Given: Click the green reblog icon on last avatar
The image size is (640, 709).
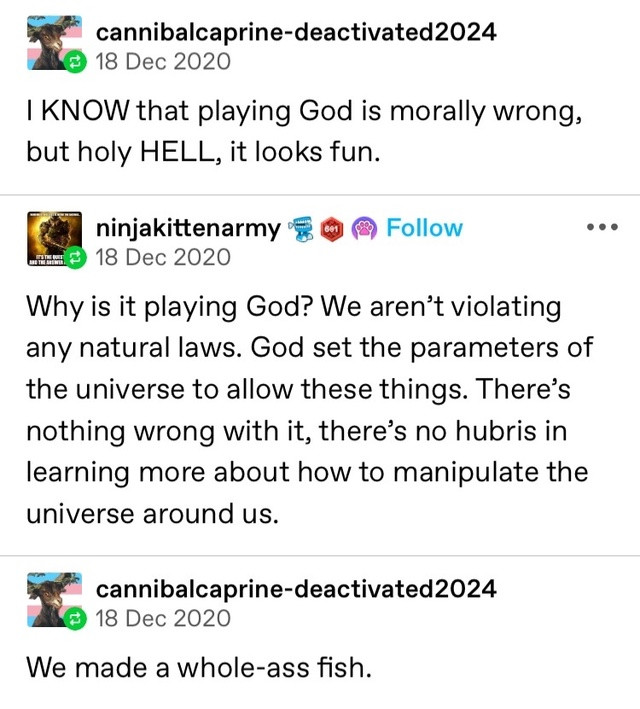Looking at the screenshot, I should pyautogui.click(x=74, y=621).
